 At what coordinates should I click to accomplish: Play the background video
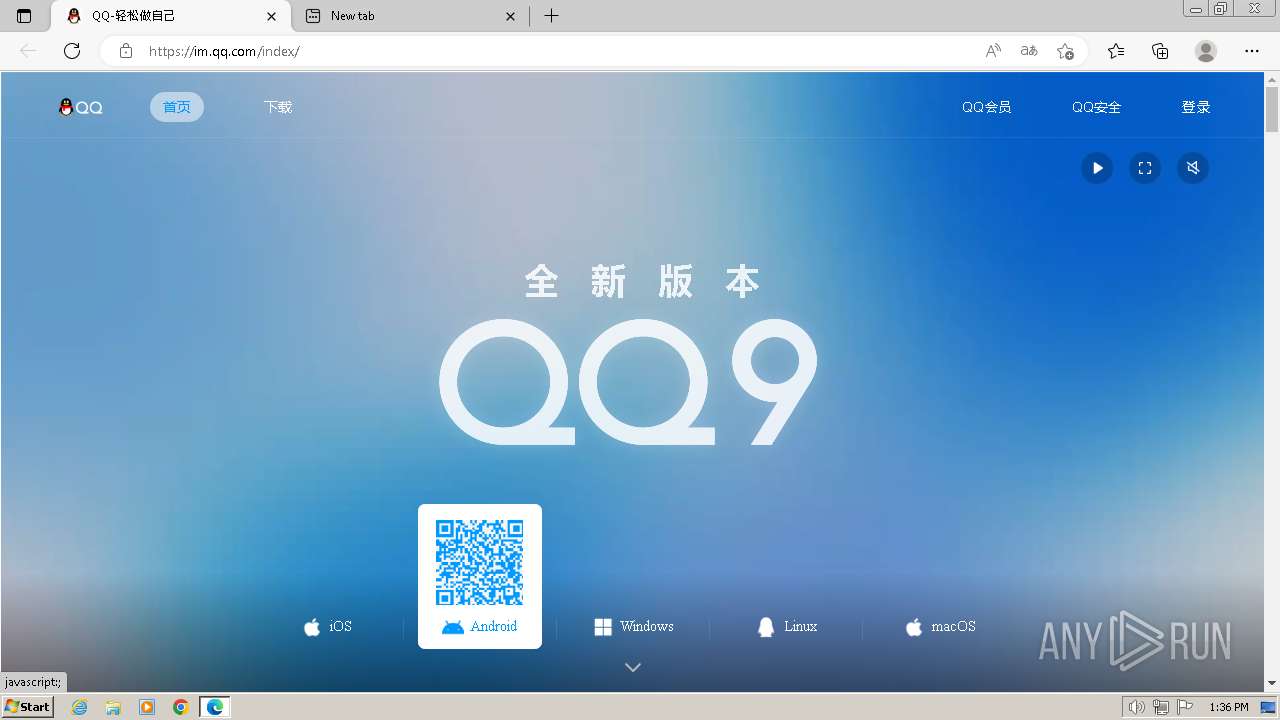click(1097, 168)
